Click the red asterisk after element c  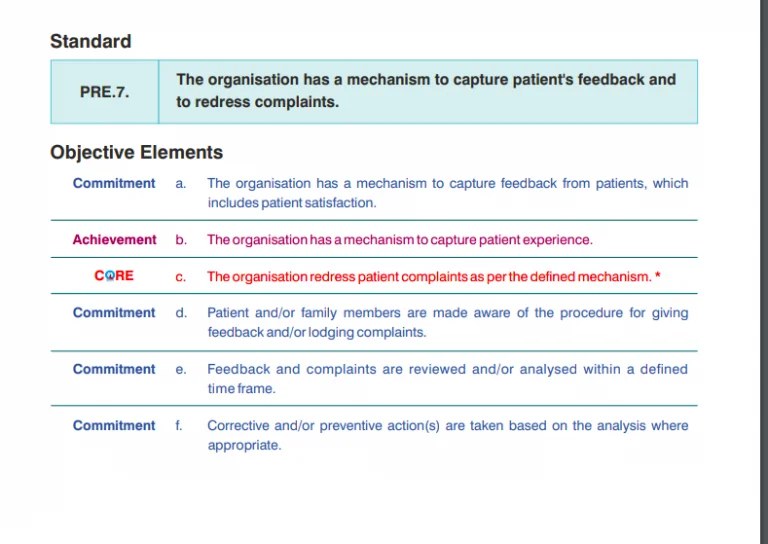coord(657,277)
